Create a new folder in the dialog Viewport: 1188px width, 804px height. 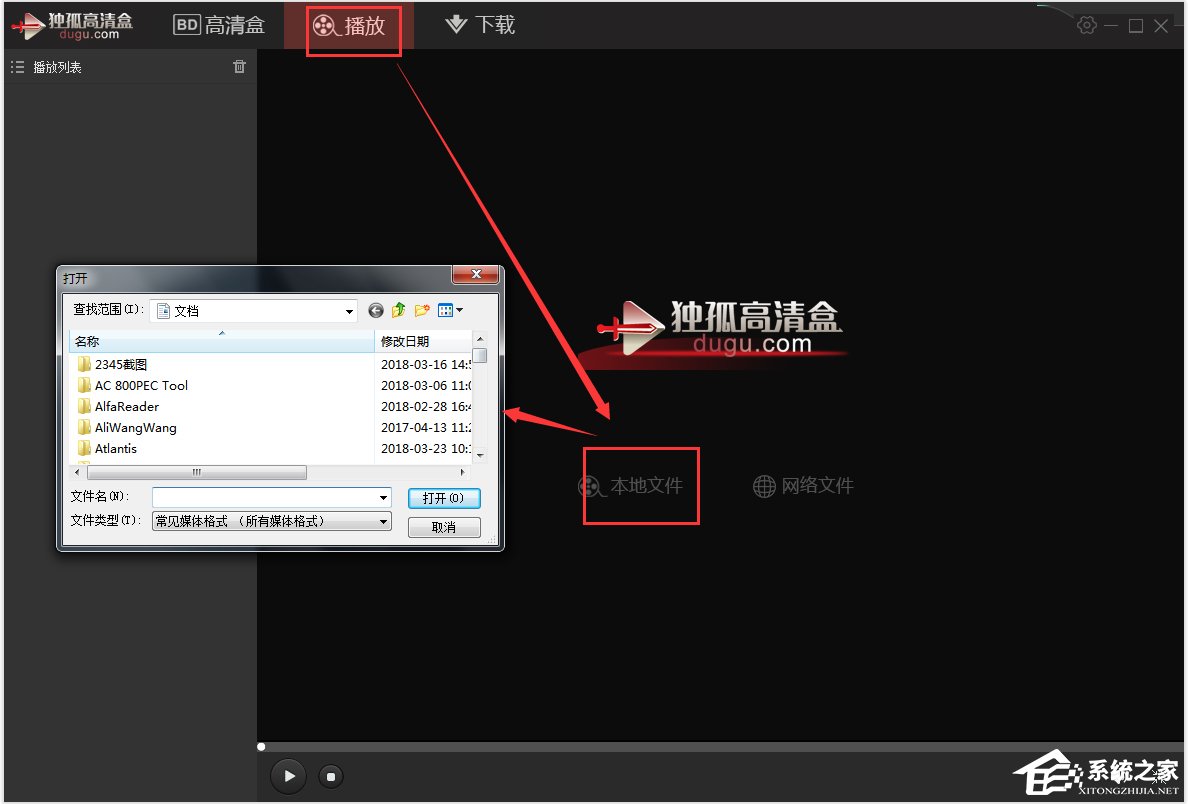[x=421, y=310]
